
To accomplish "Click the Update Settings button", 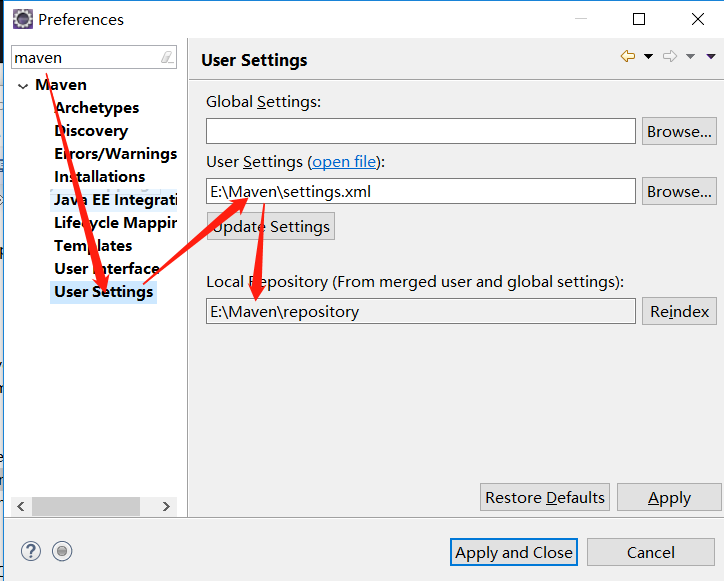I will pos(271,226).
